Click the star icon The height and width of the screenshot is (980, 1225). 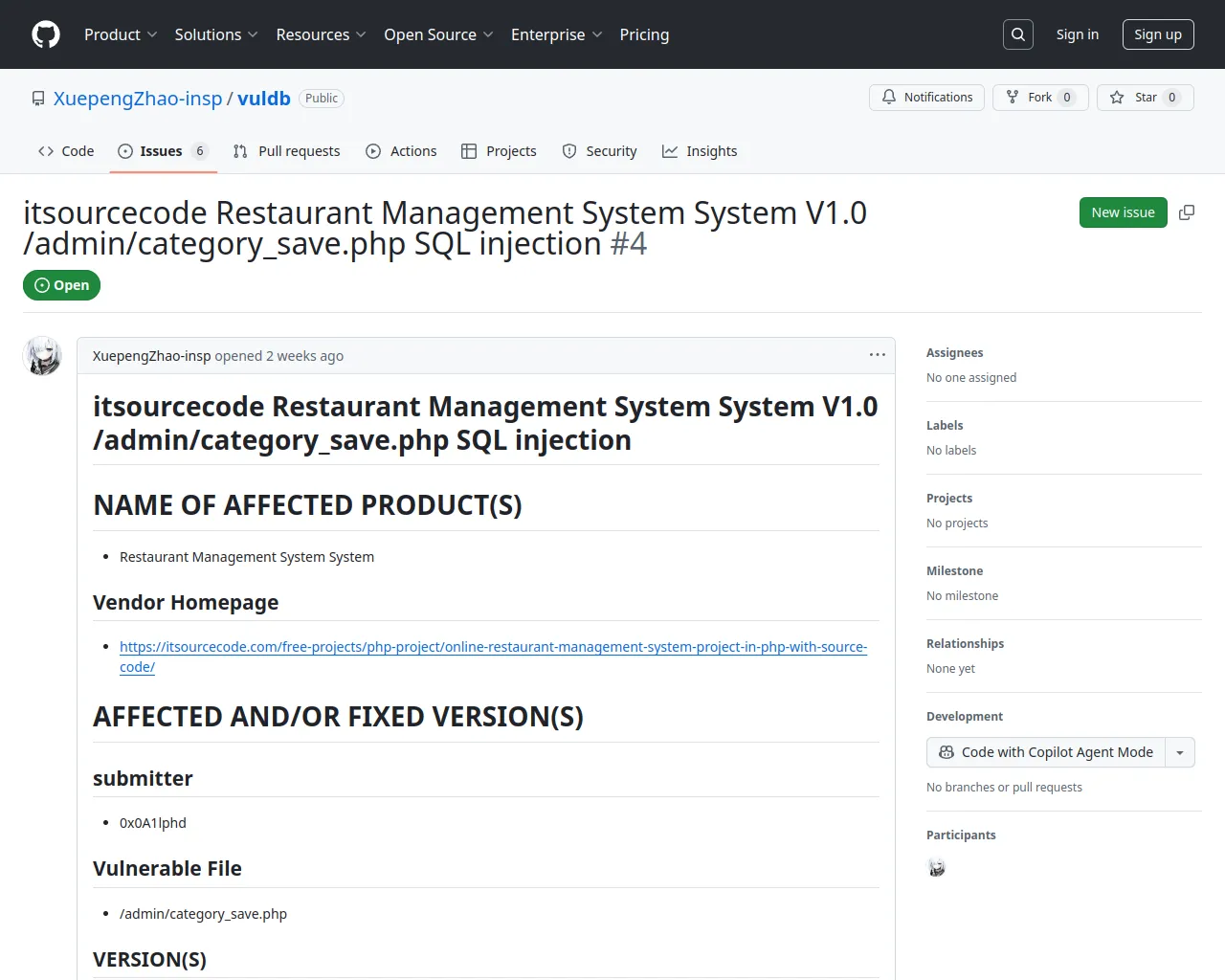click(1117, 98)
